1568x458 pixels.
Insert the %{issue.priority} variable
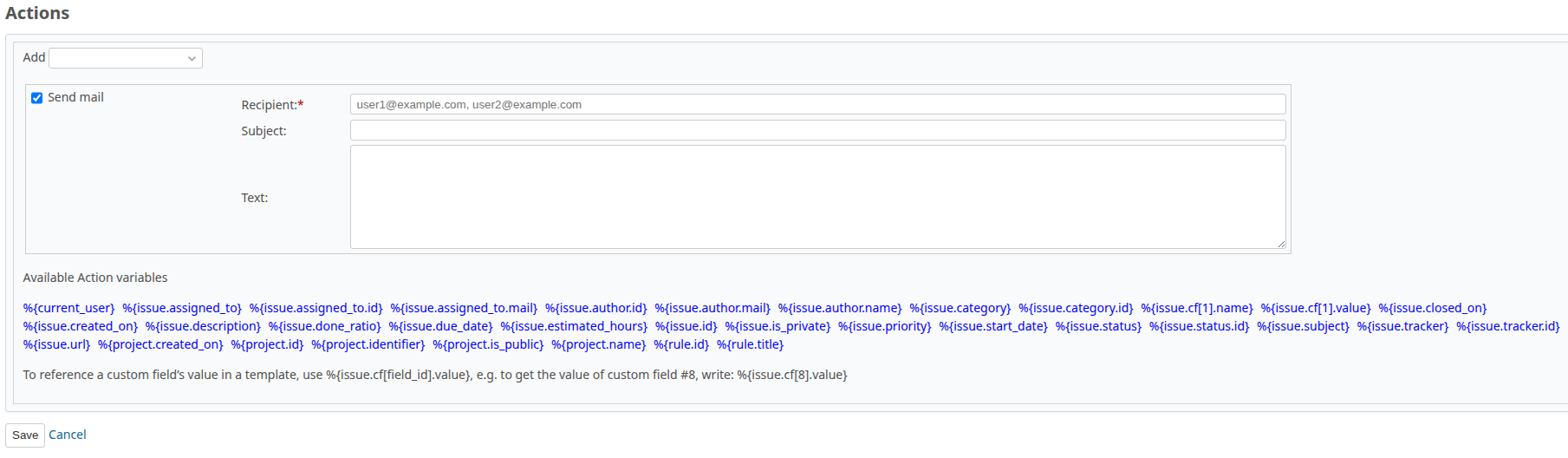tap(884, 326)
